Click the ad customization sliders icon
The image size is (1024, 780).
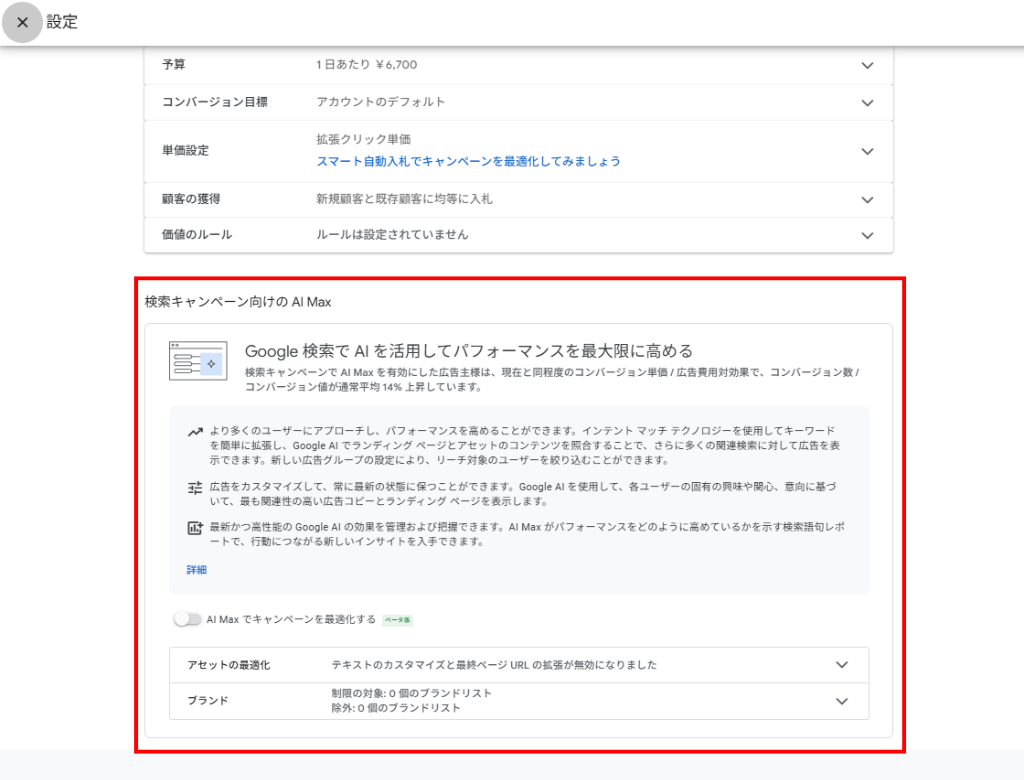(195, 487)
